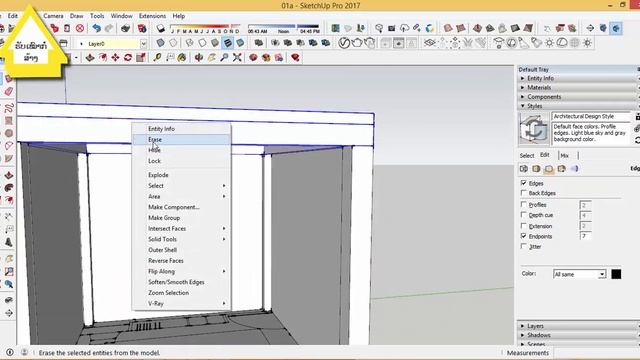Click the V-Ray render icon
Viewport: 640px width, 360px height.
coord(344,42)
